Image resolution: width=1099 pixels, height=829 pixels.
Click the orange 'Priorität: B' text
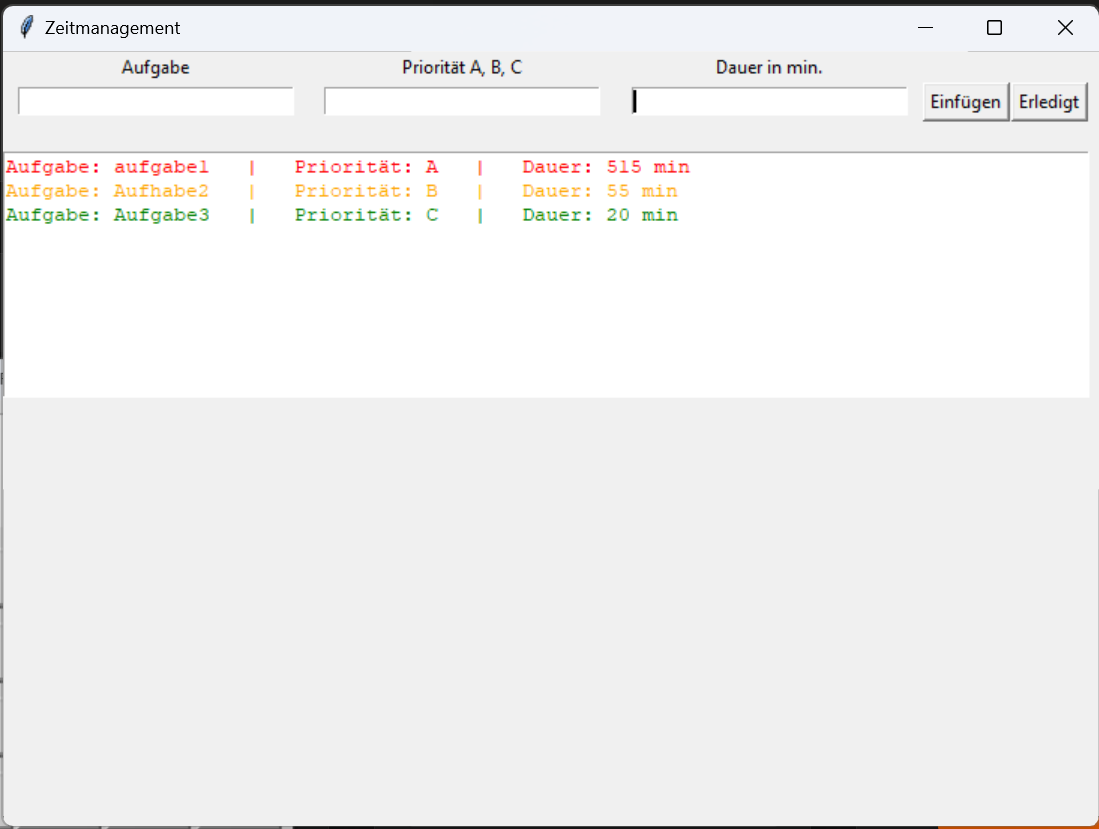[366, 191]
